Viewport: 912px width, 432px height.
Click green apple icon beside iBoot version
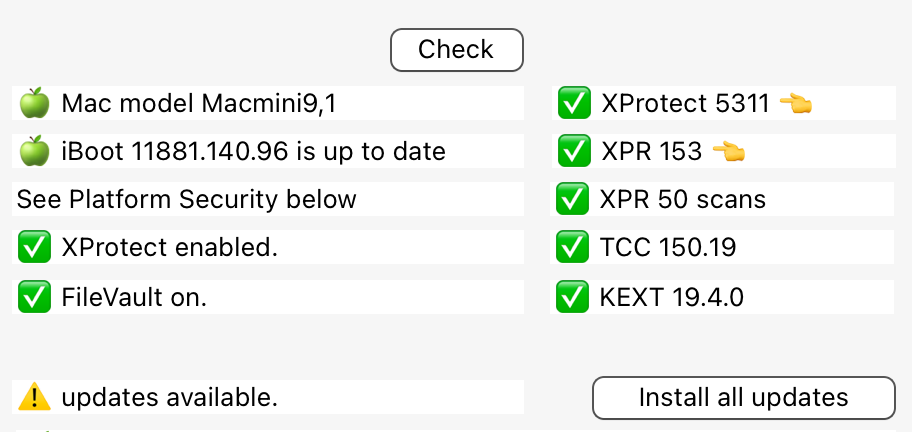[x=34, y=151]
